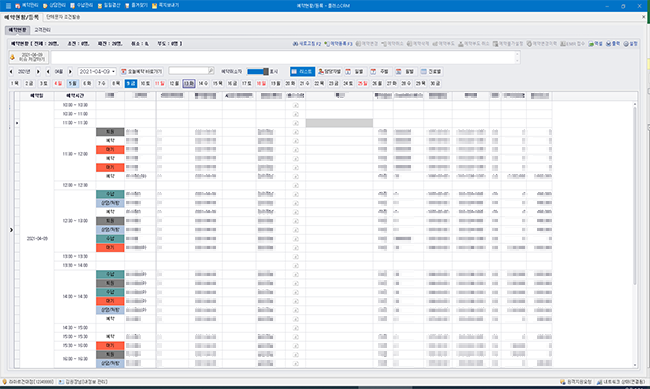Image resolution: width=650 pixels, height=389 pixels.
Task: Select the 예약현황 sub-tab
Action: (17, 30)
